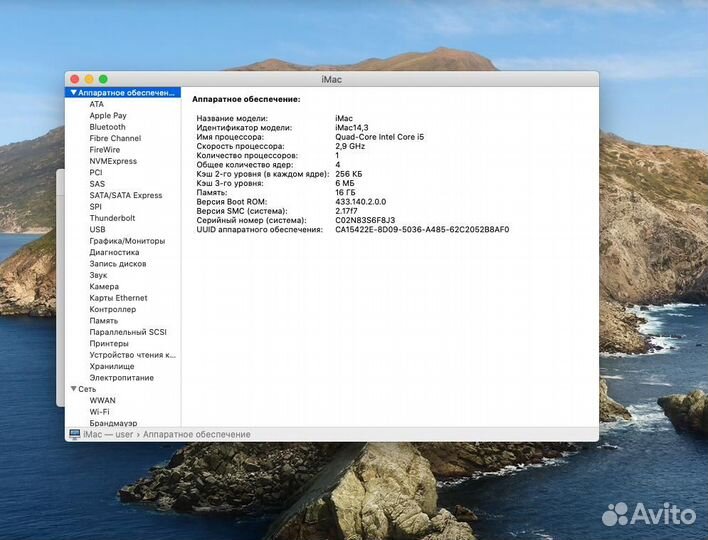The image size is (708, 540).
Task: Open the Хранилище entry
Action: click(x=112, y=366)
